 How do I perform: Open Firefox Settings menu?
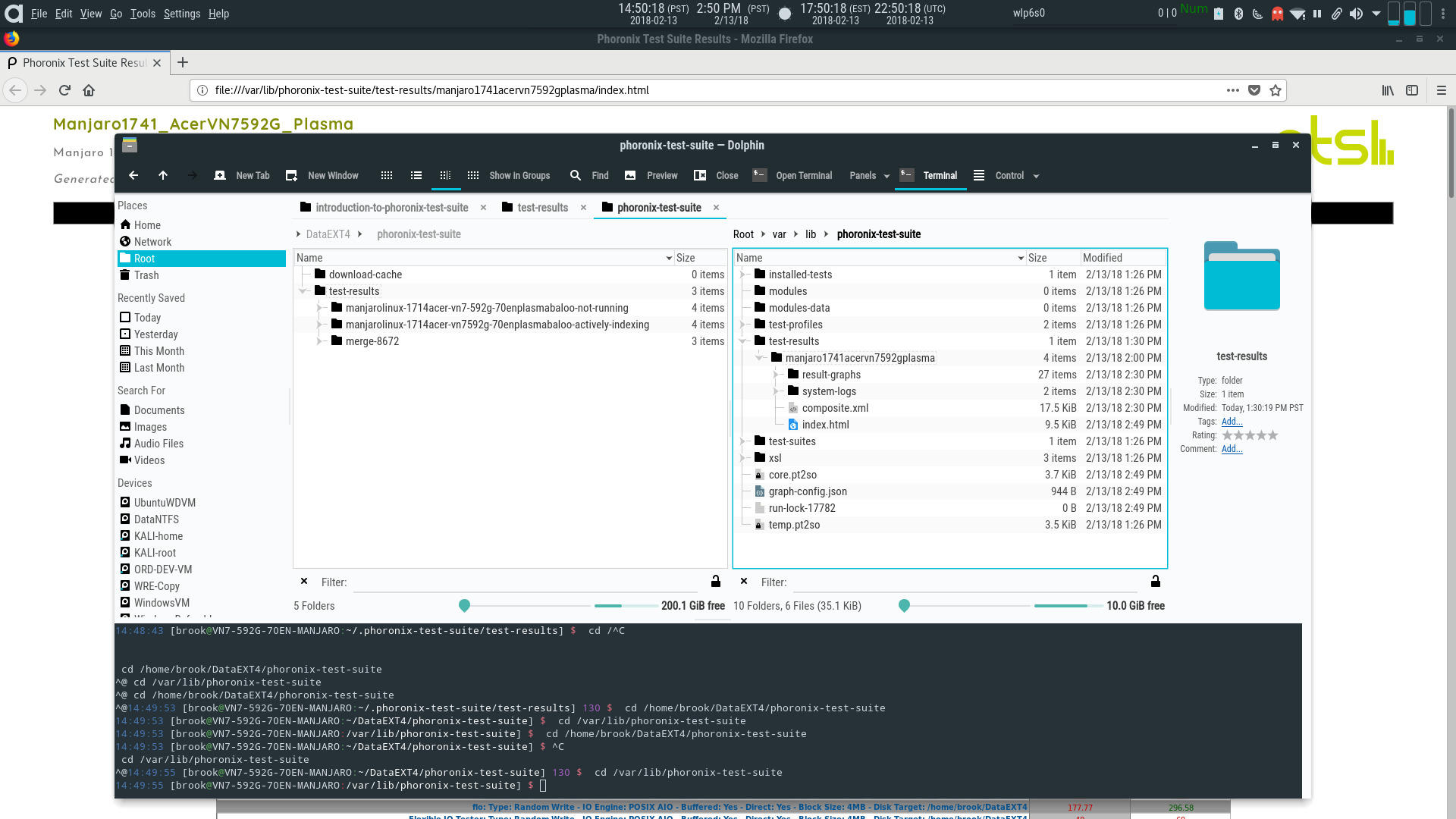[182, 14]
